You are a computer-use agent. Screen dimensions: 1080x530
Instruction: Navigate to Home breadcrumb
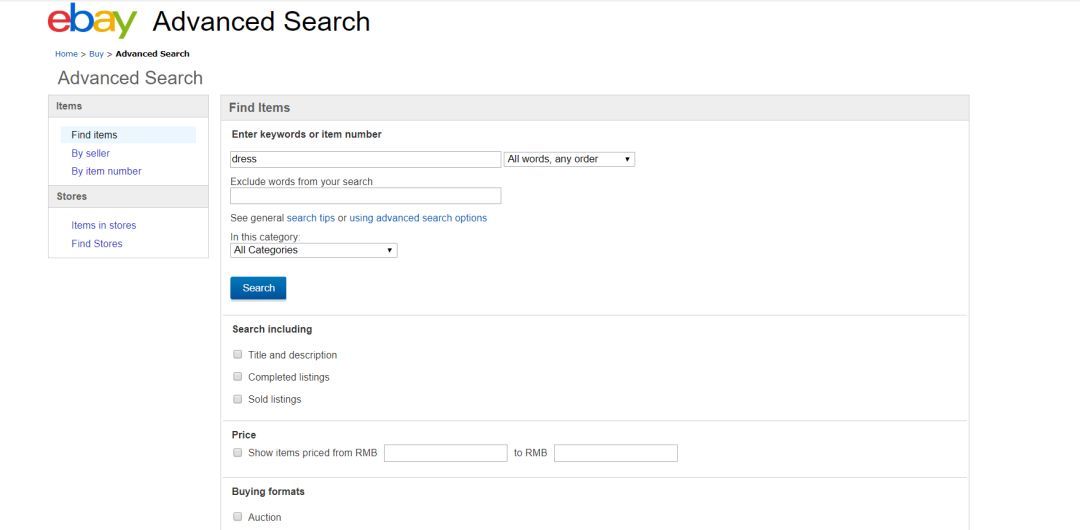[66, 54]
